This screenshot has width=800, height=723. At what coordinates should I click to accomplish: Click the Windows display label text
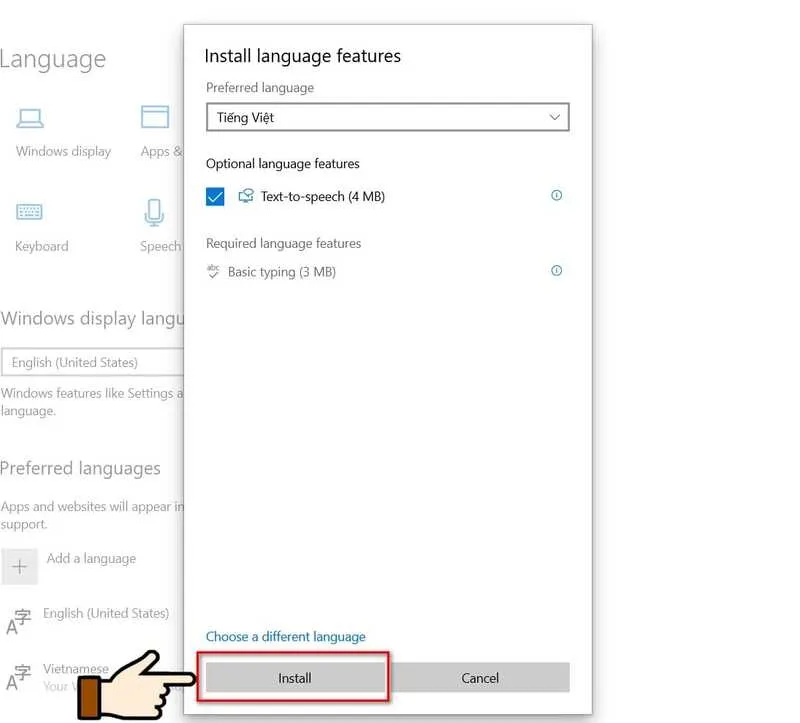pyautogui.click(x=63, y=152)
